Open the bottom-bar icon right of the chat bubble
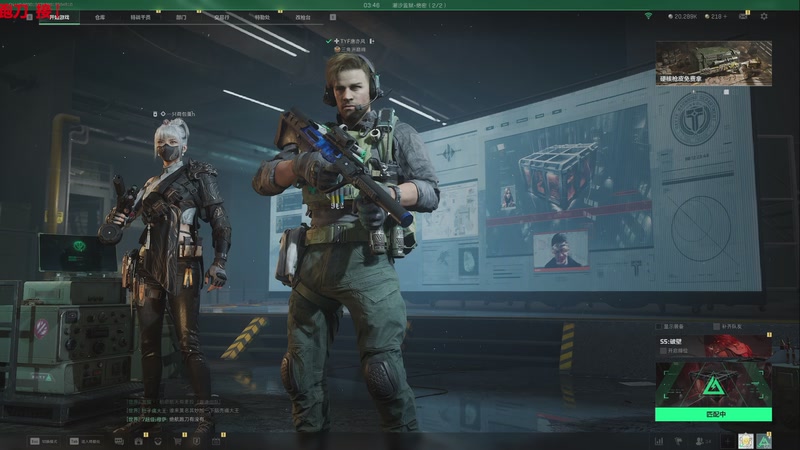Image resolution: width=800 pixels, height=450 pixels. 138,441
